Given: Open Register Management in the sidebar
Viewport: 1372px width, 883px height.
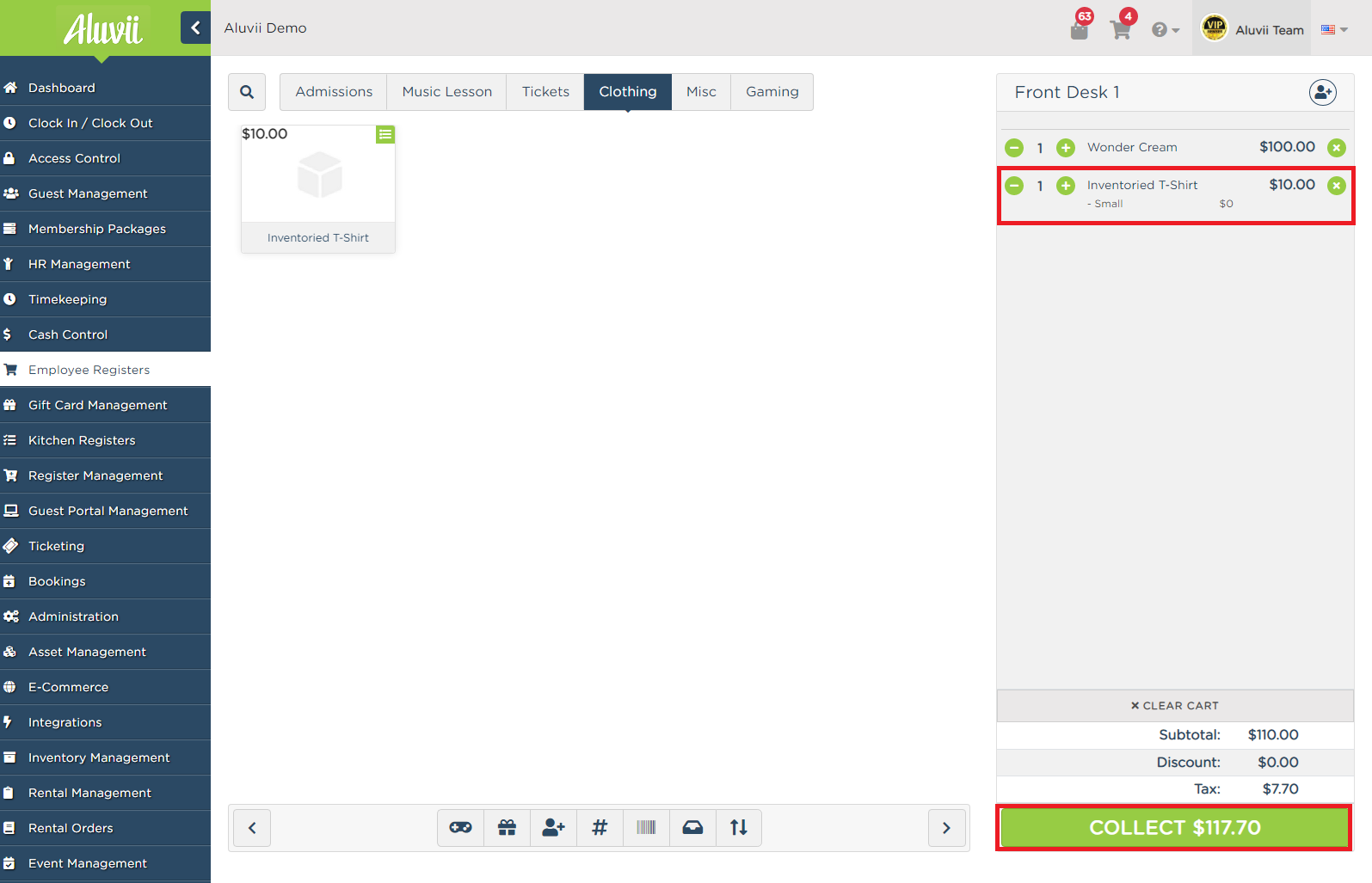Looking at the screenshot, I should pyautogui.click(x=105, y=475).
